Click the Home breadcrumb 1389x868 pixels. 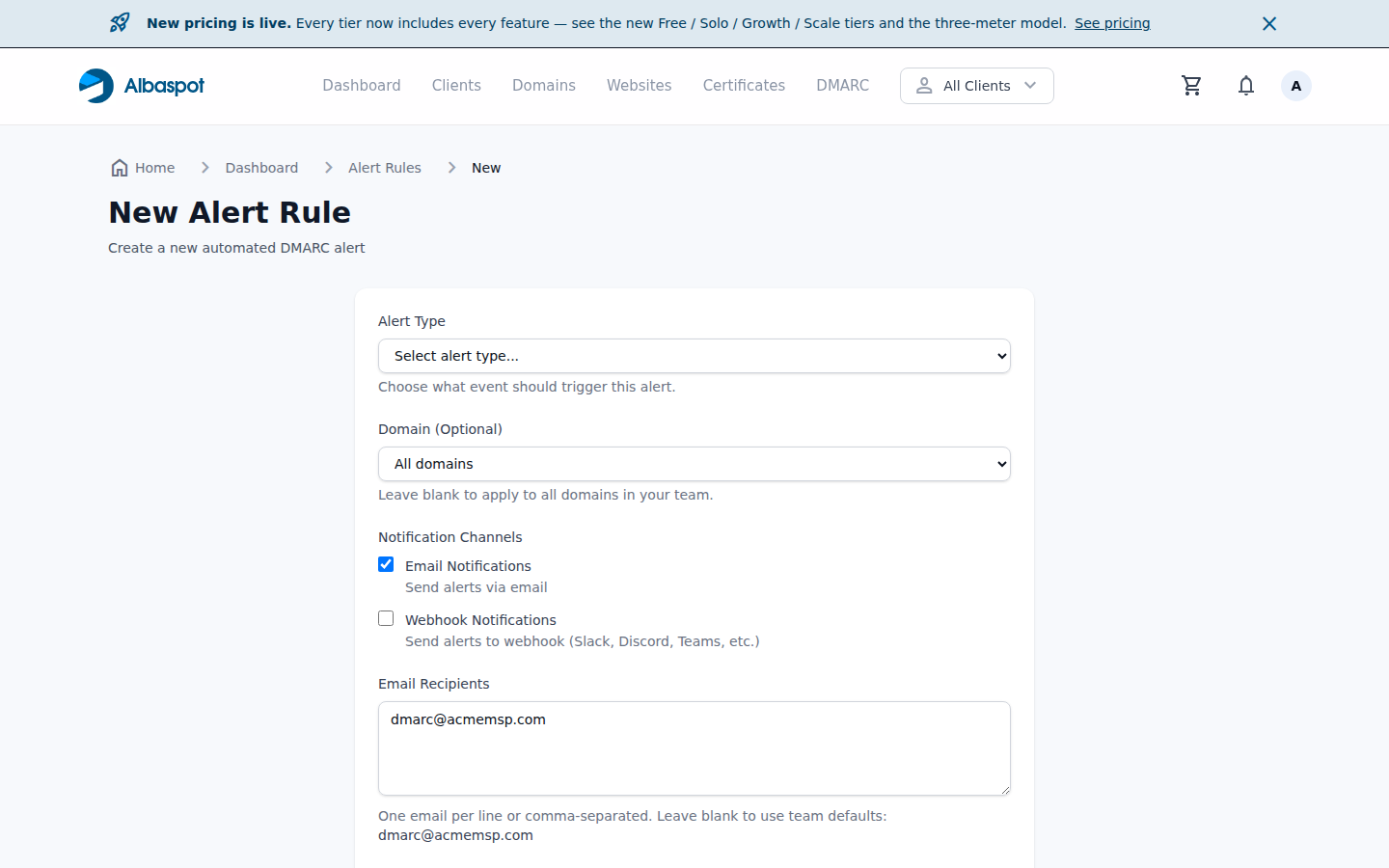[143, 168]
